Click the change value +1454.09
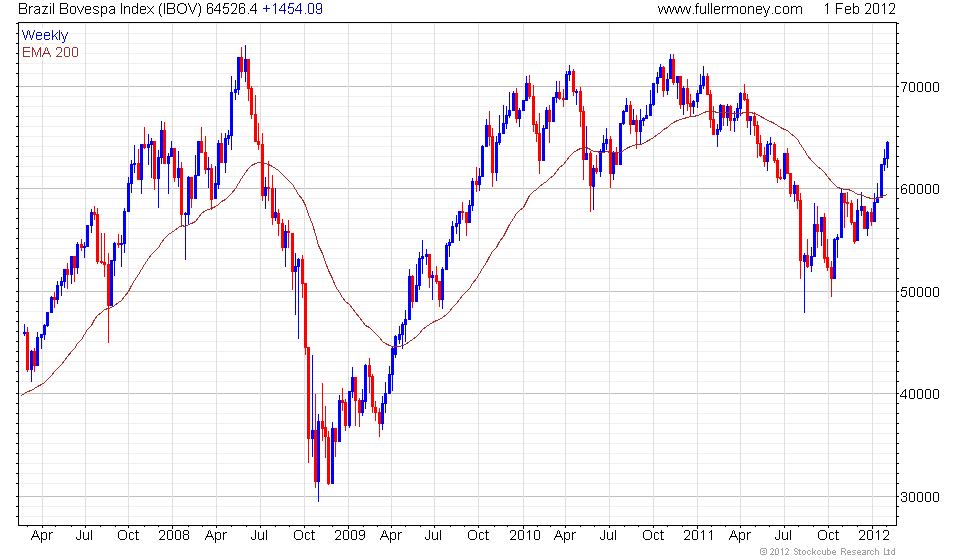This screenshot has height=560, width=980. (292, 9)
